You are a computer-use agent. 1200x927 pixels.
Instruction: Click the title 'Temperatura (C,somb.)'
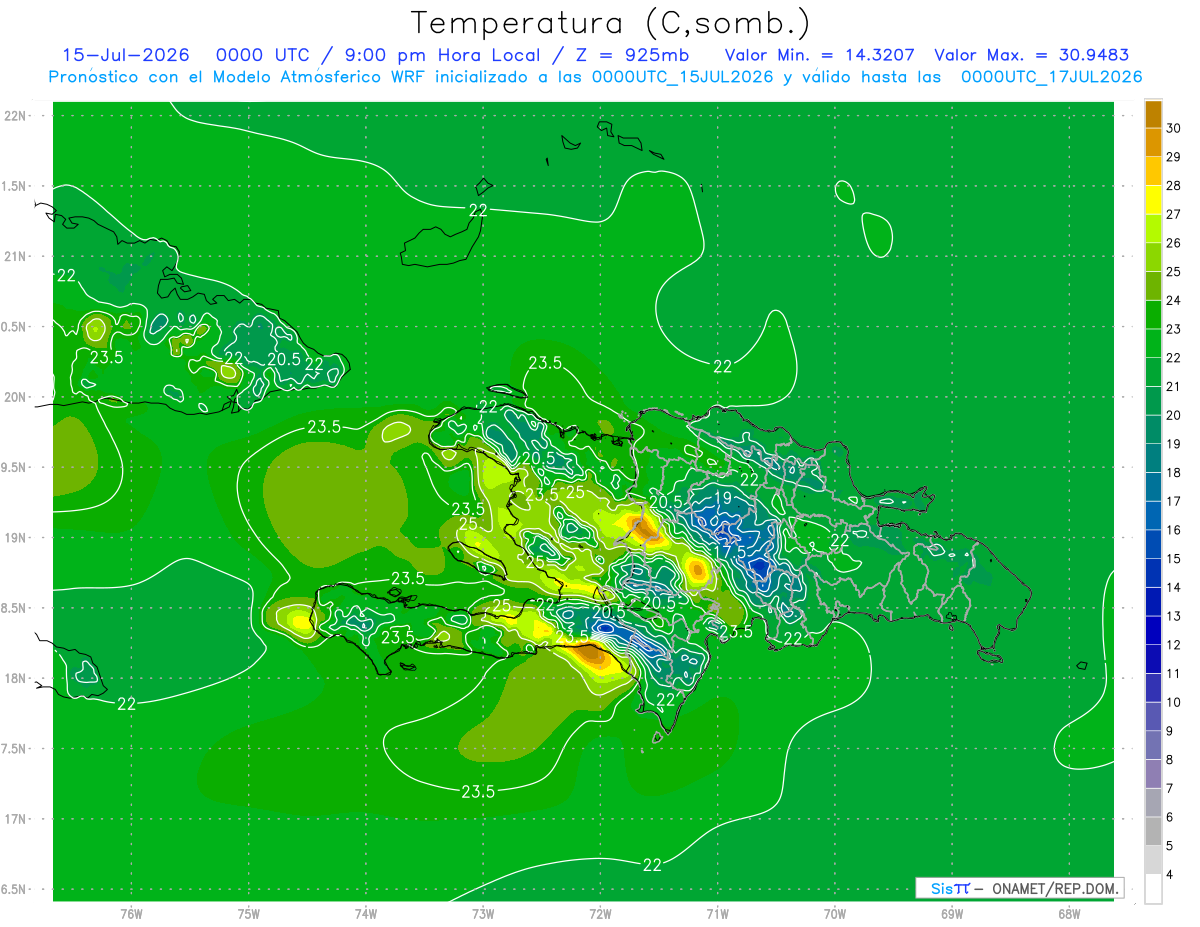611,23
